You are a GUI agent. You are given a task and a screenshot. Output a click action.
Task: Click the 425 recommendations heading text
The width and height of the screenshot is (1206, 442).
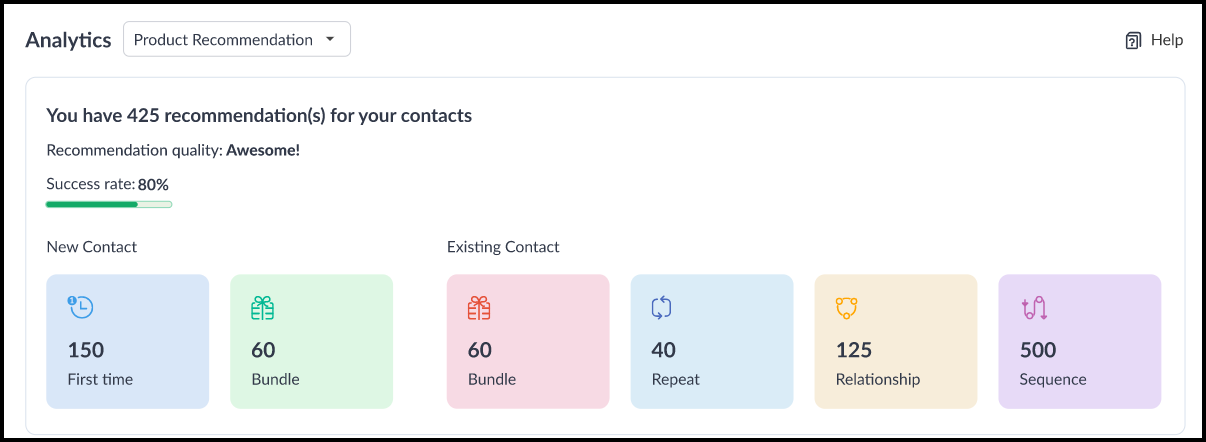[259, 116]
